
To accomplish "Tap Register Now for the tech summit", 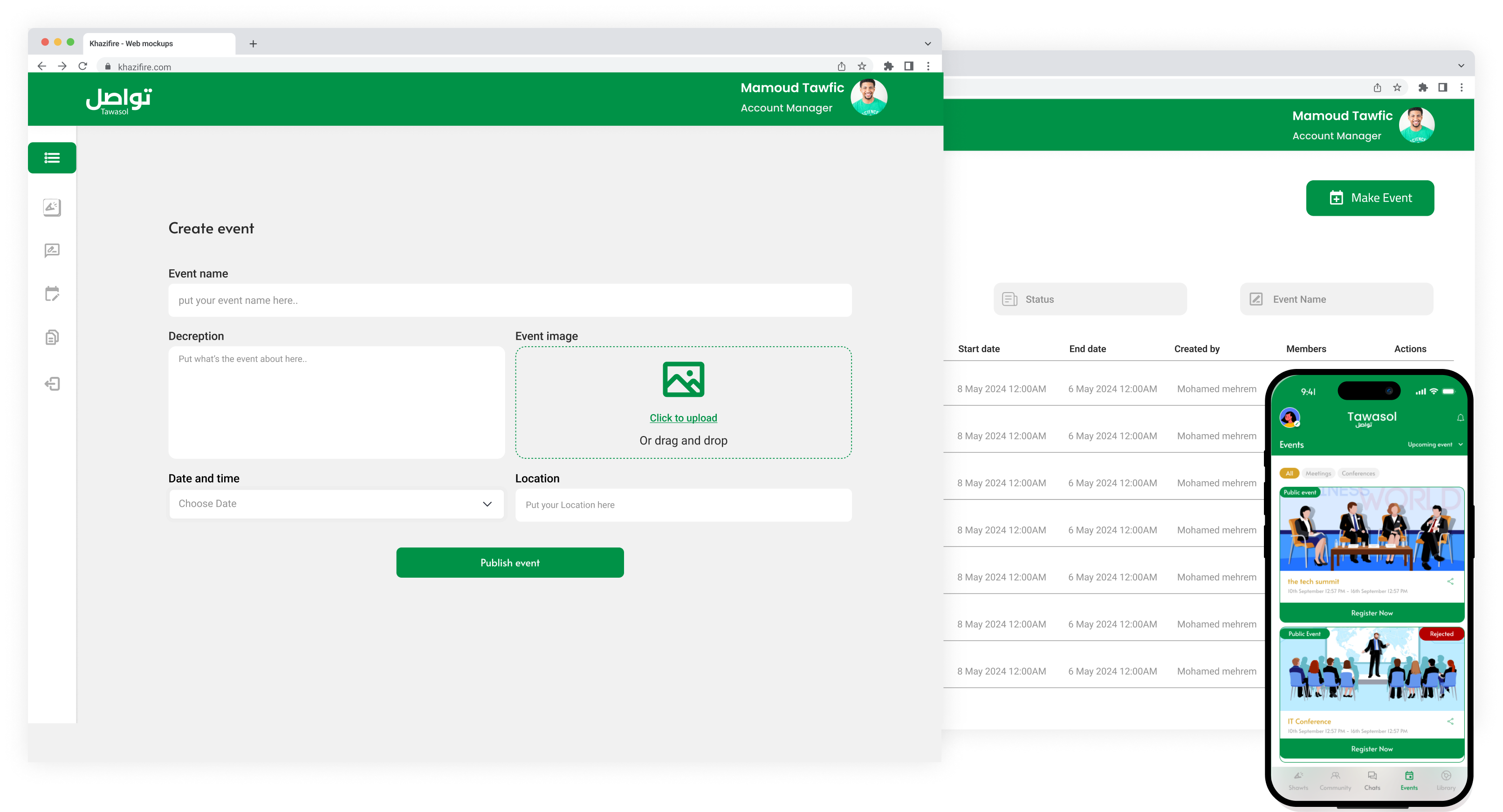I will [1372, 613].
